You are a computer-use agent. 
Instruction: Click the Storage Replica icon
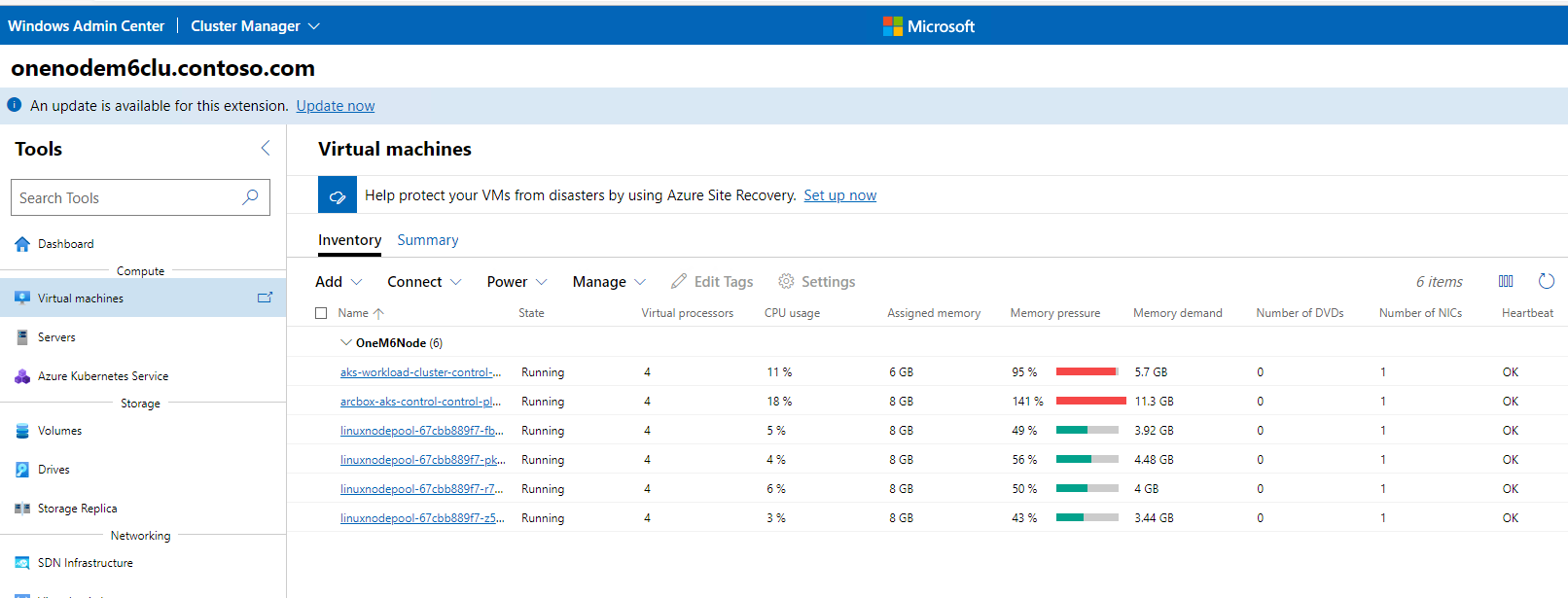pos(22,509)
